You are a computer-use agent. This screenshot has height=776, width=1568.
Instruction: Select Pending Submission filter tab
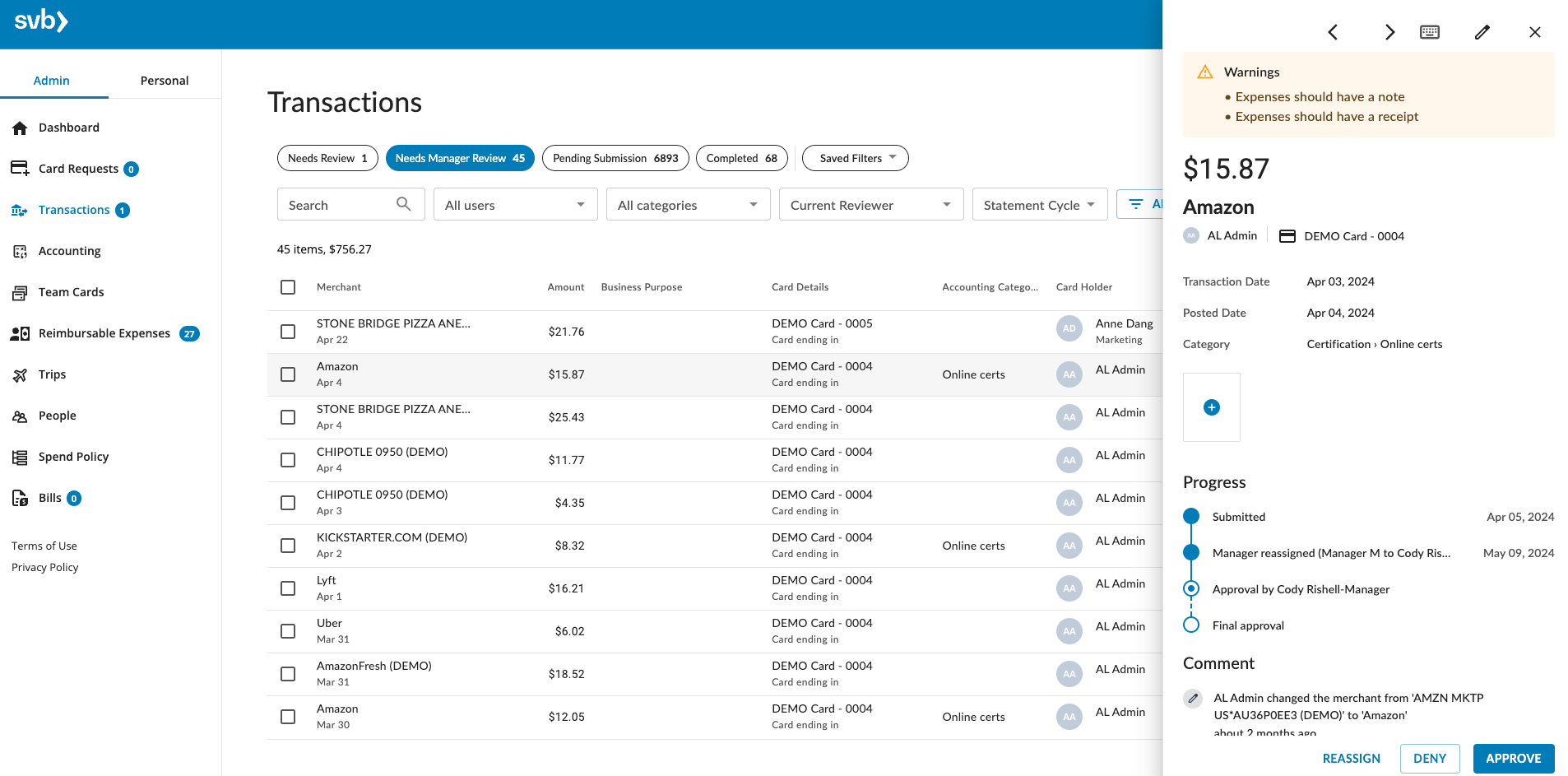(x=615, y=158)
